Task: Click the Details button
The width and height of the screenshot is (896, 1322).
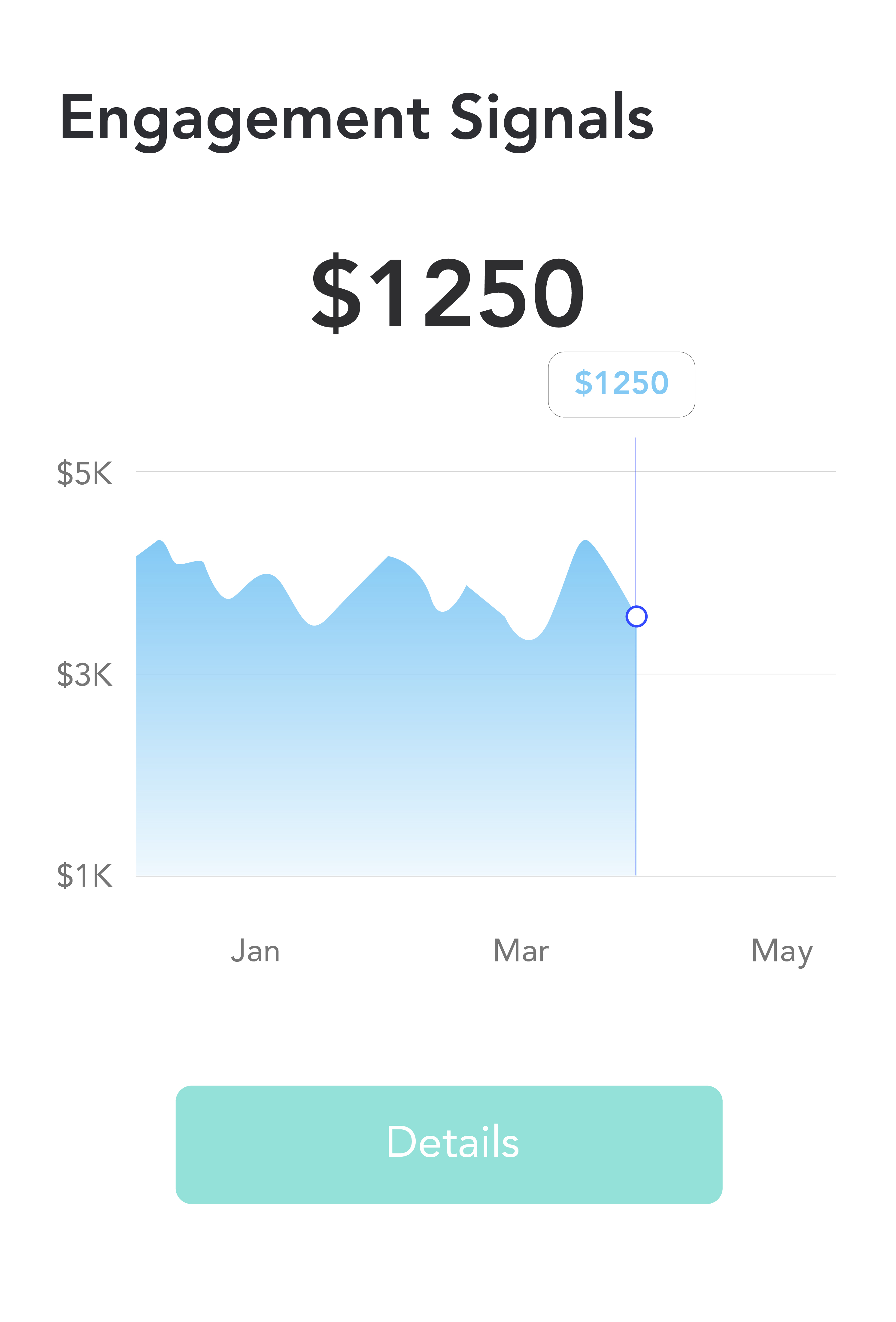Action: pyautogui.click(x=448, y=1144)
